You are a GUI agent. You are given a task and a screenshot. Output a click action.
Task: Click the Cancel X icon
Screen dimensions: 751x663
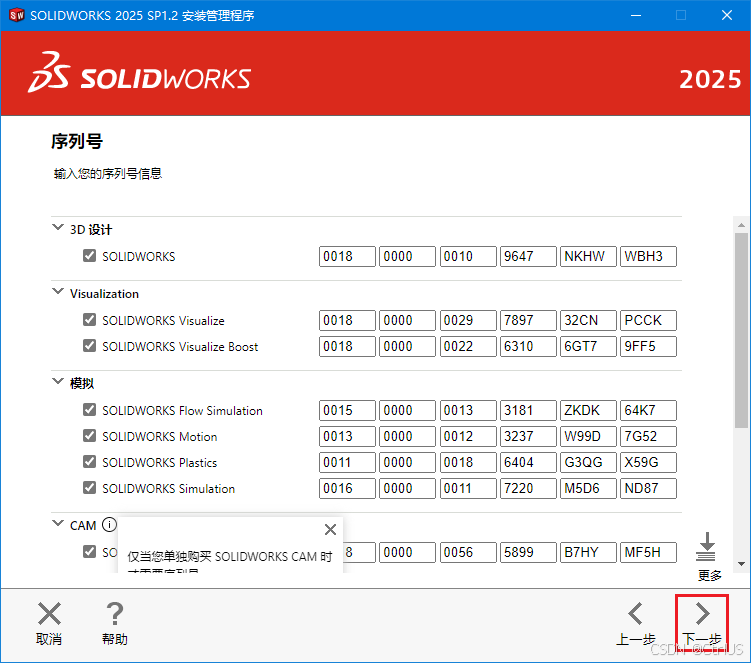pyautogui.click(x=49, y=614)
